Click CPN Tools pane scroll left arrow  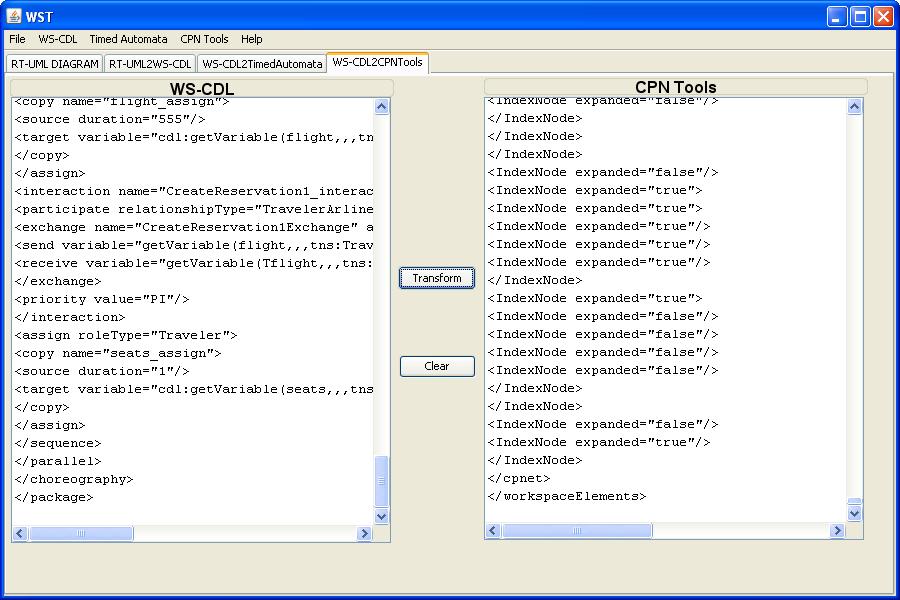pyautogui.click(x=493, y=531)
